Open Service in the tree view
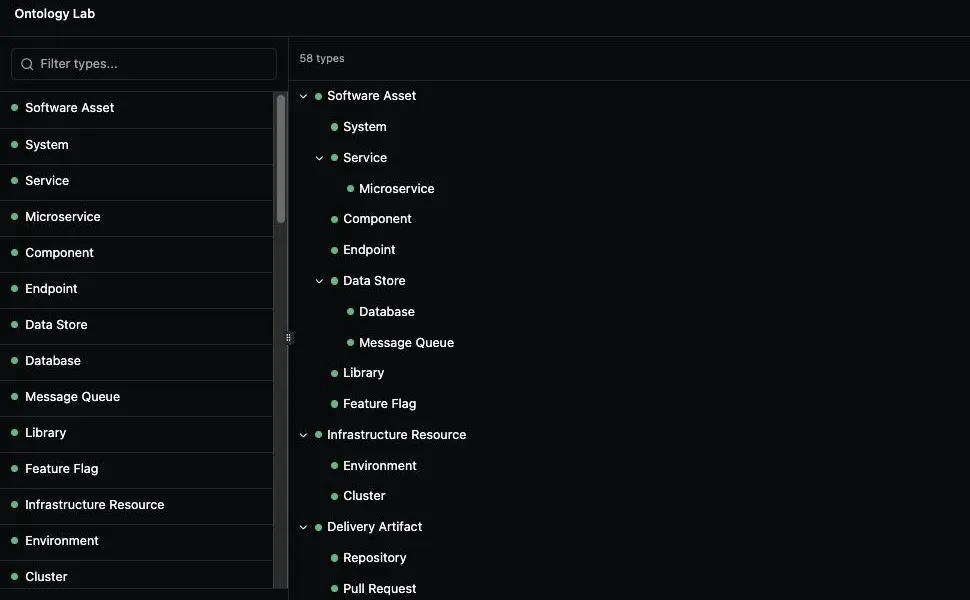Image resolution: width=970 pixels, height=600 pixels. tap(365, 158)
